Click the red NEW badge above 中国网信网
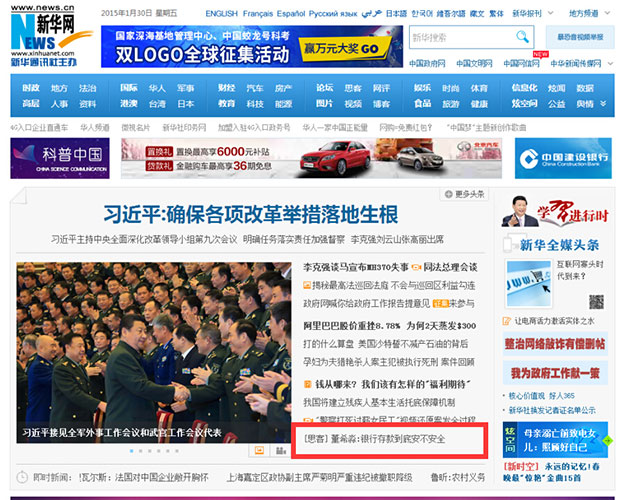 pos(541,54)
